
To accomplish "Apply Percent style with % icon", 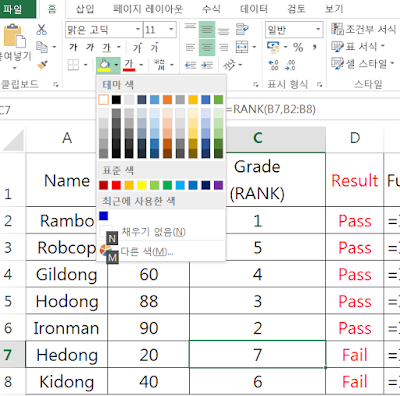I will tap(298, 47).
